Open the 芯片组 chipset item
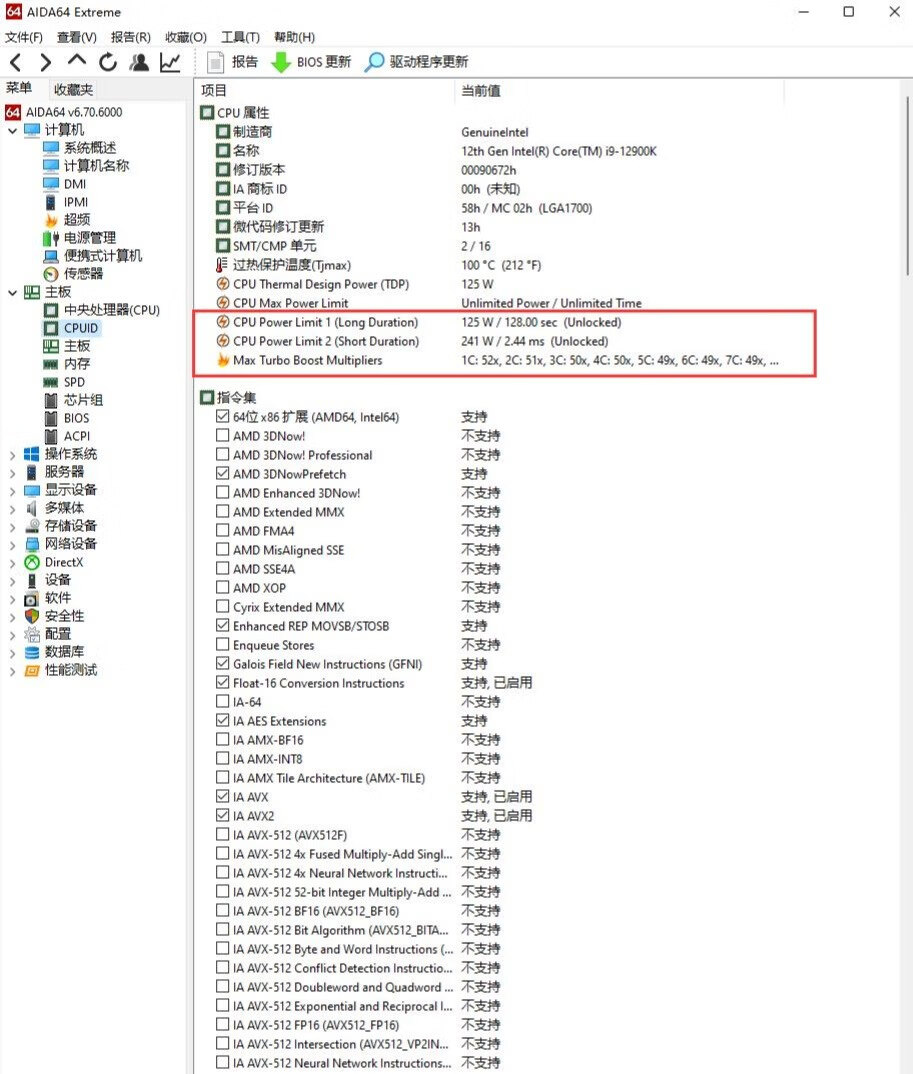 [83, 399]
